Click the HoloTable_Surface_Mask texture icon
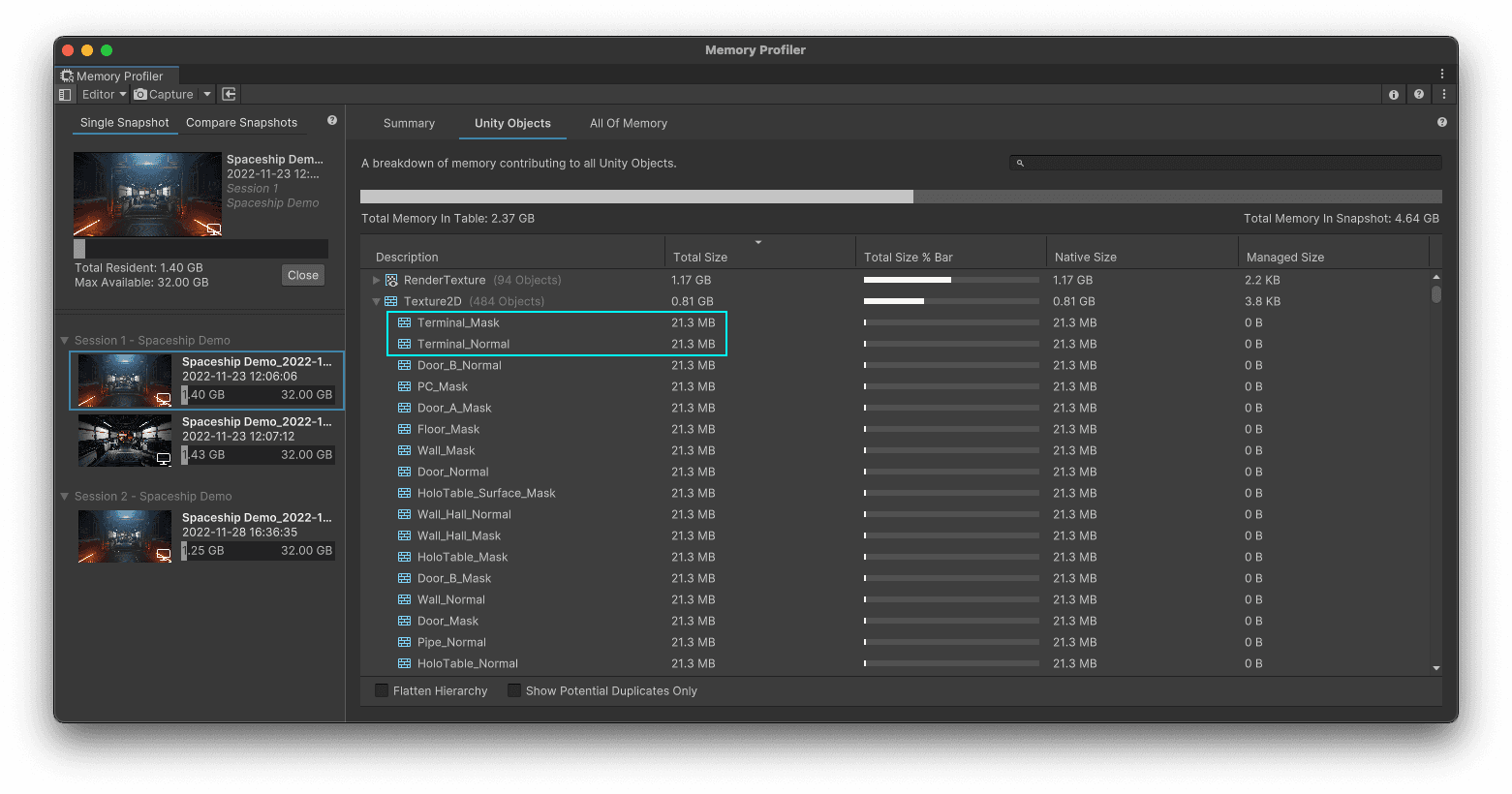 (405, 493)
